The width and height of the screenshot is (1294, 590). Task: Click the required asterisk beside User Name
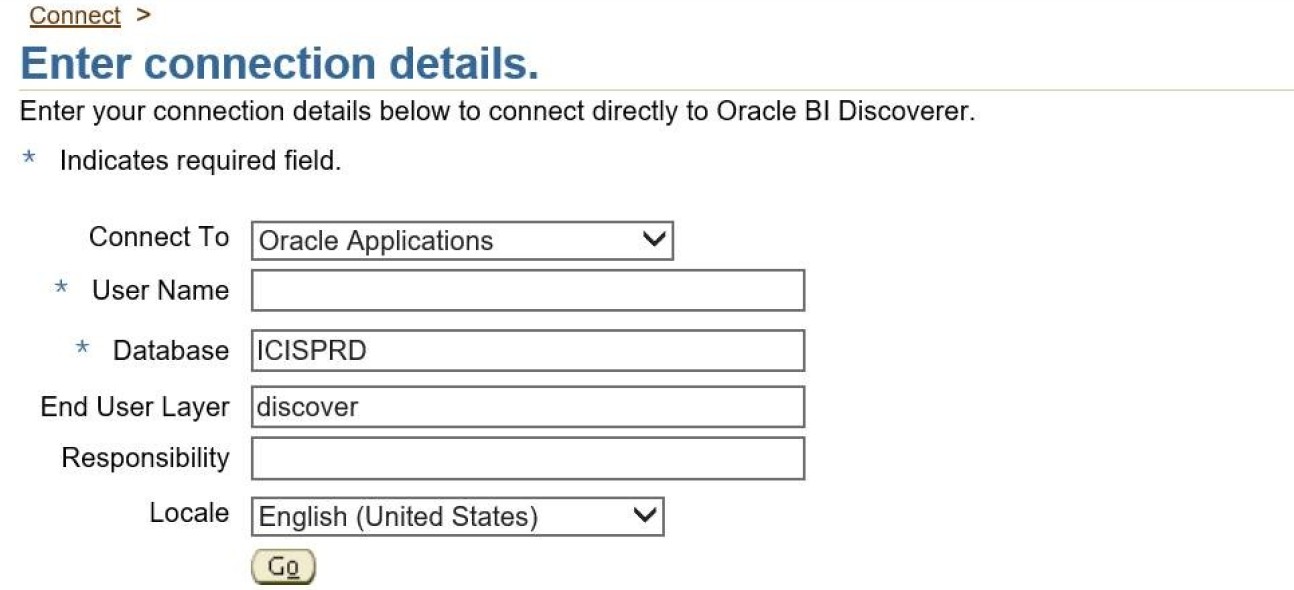pos(62,289)
